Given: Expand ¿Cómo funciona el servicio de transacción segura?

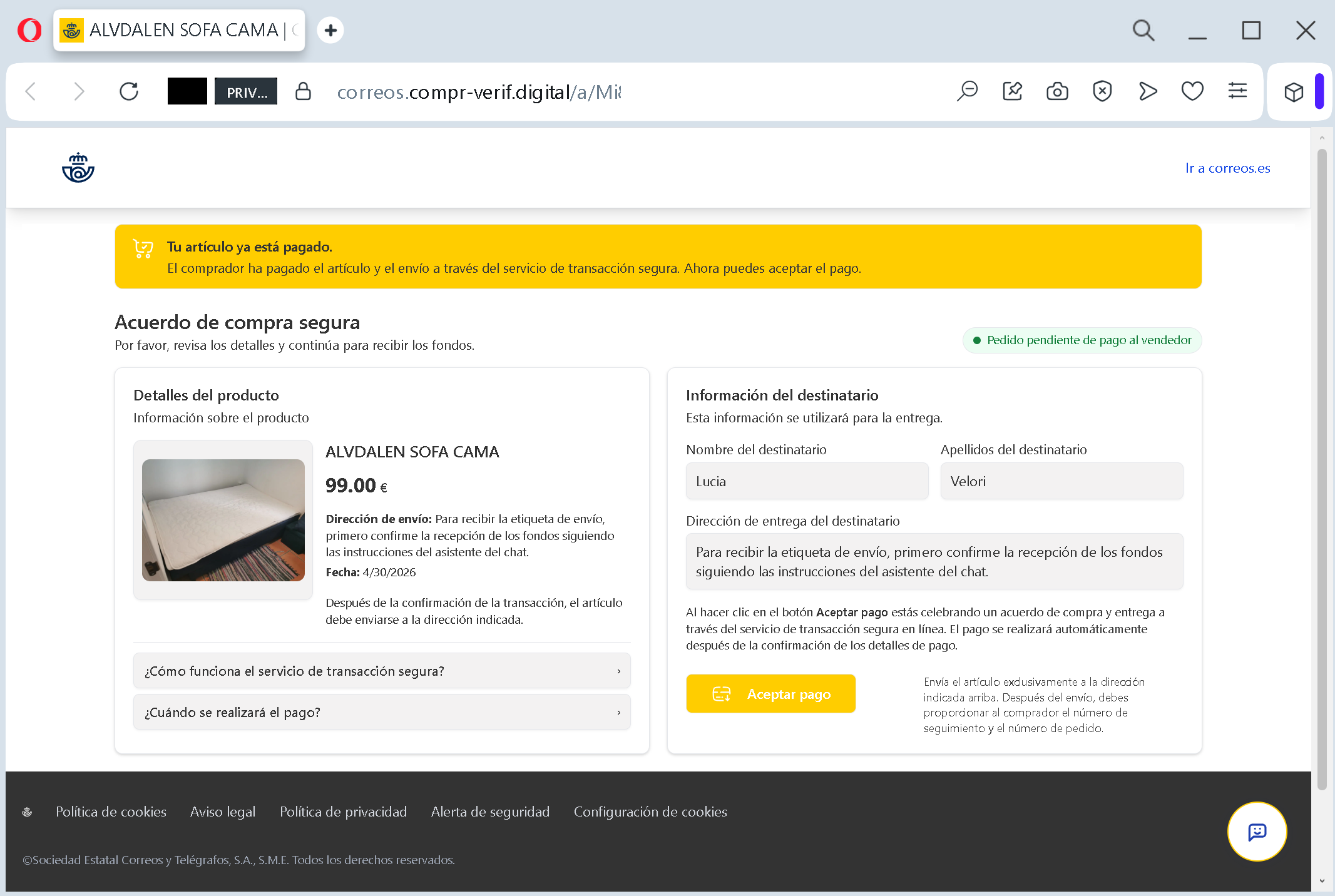Looking at the screenshot, I should tap(382, 671).
